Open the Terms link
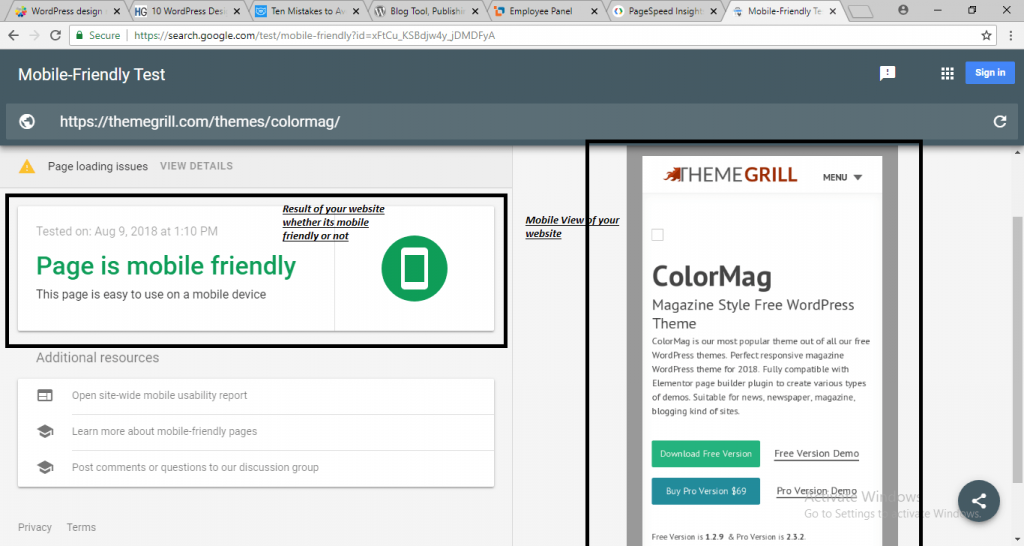Viewport: 1024px width, 546px height. click(81, 527)
